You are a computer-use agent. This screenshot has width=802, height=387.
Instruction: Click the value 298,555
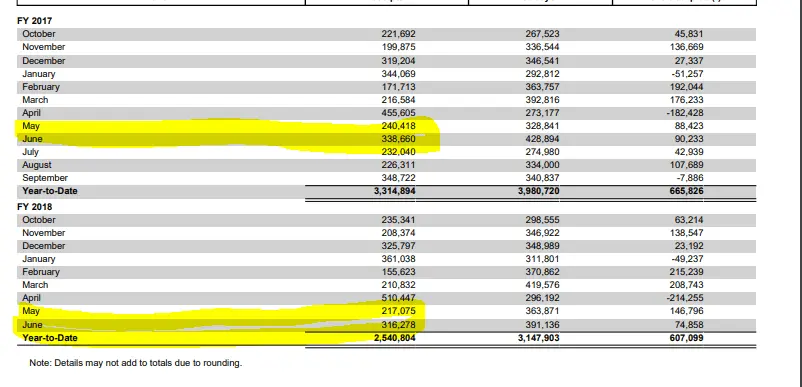click(542, 220)
